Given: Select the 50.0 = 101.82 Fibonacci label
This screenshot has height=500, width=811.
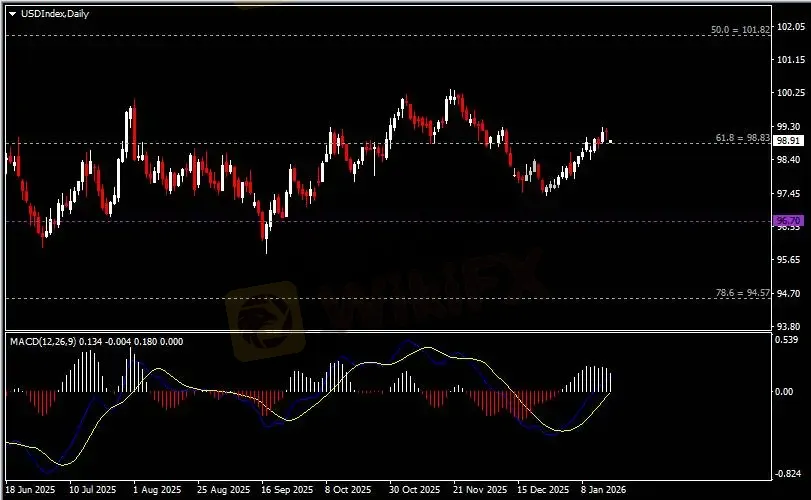Looking at the screenshot, I should pyautogui.click(x=740, y=29).
